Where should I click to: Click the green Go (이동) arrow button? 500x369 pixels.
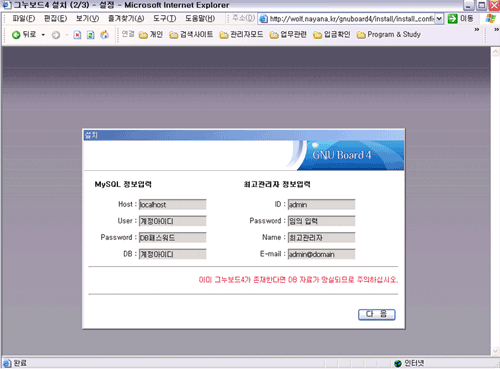tap(452, 19)
